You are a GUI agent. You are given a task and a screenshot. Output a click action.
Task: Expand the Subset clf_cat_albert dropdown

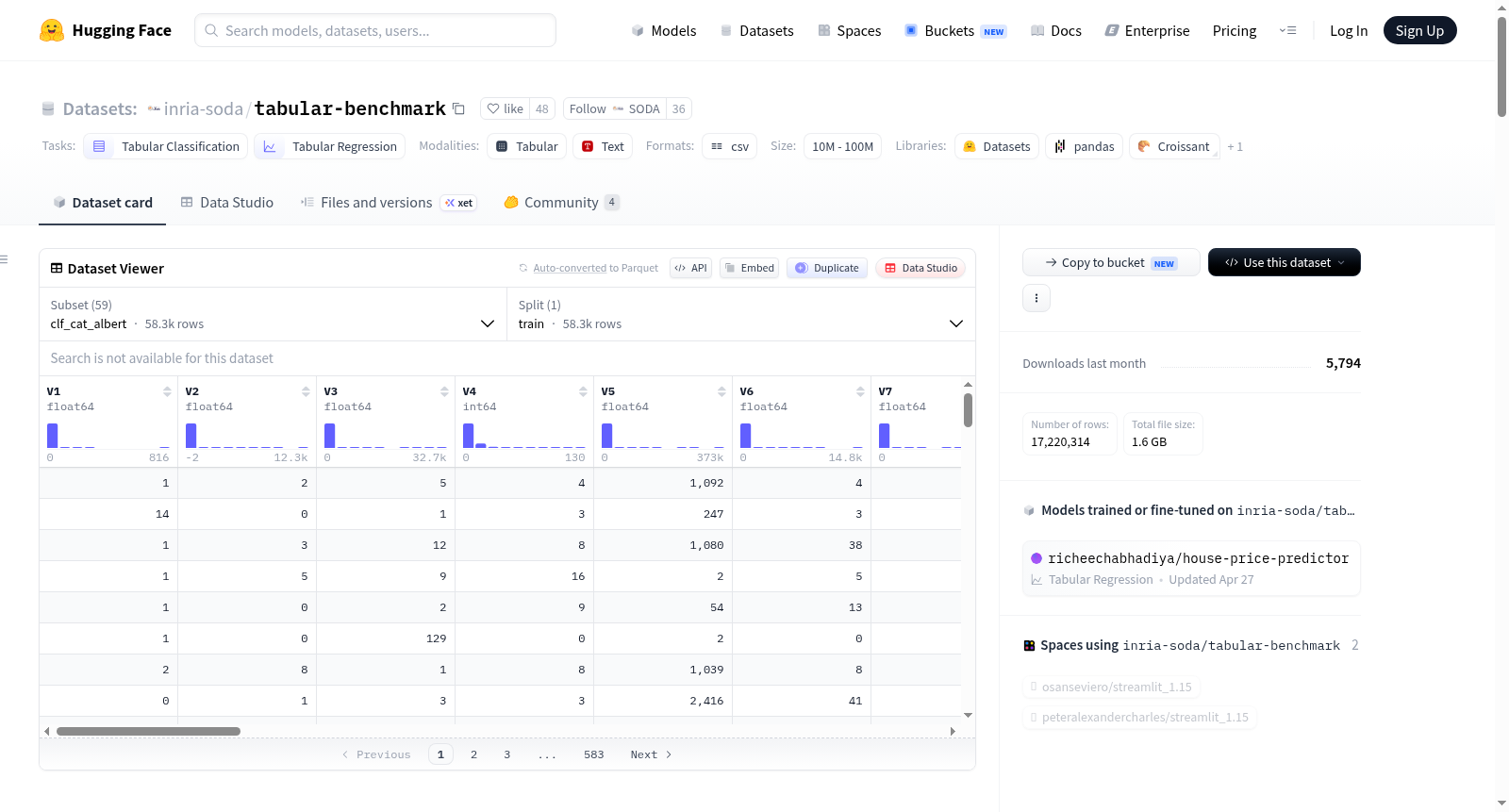(x=273, y=314)
